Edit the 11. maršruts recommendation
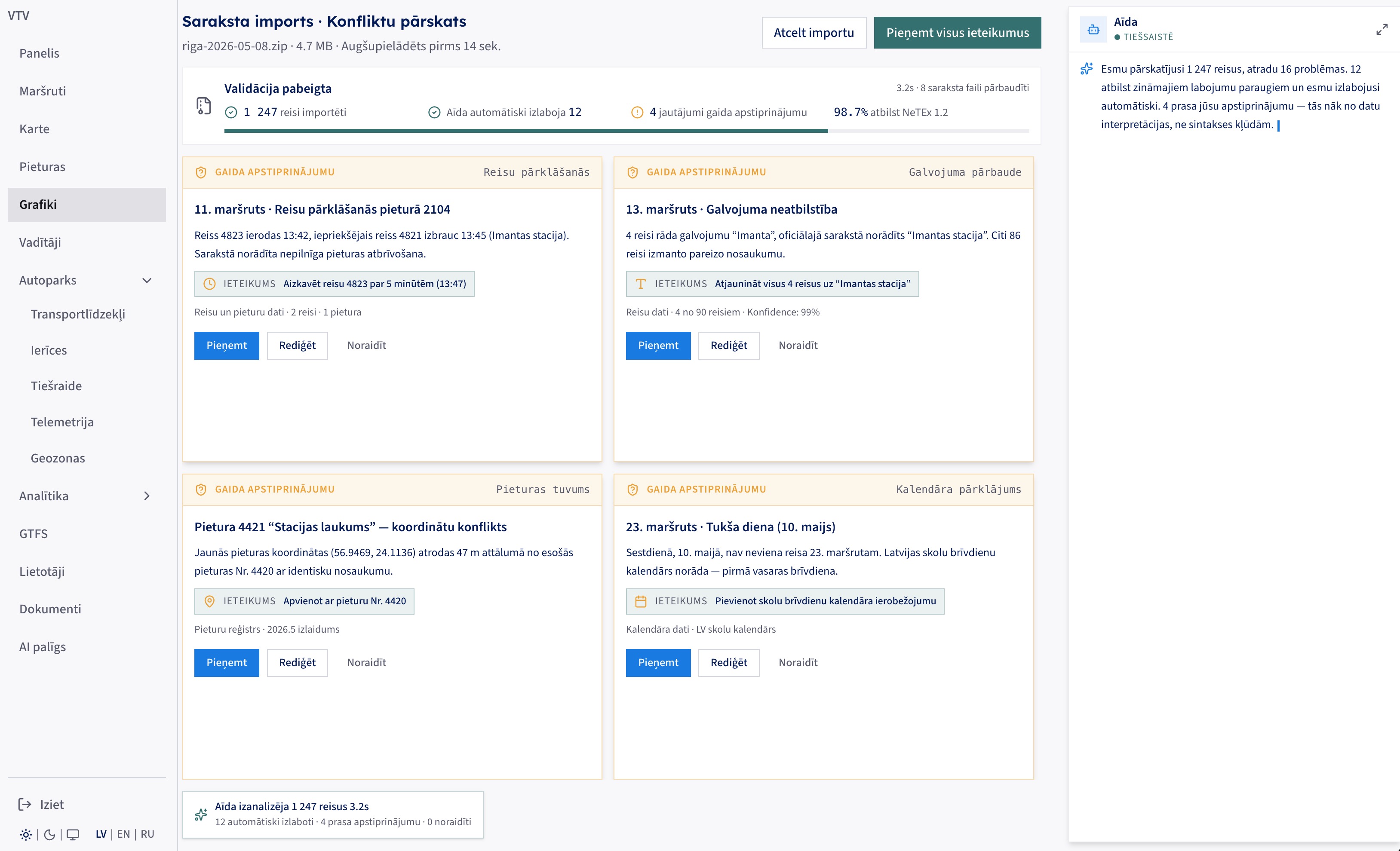1400x851 pixels. pos(297,346)
